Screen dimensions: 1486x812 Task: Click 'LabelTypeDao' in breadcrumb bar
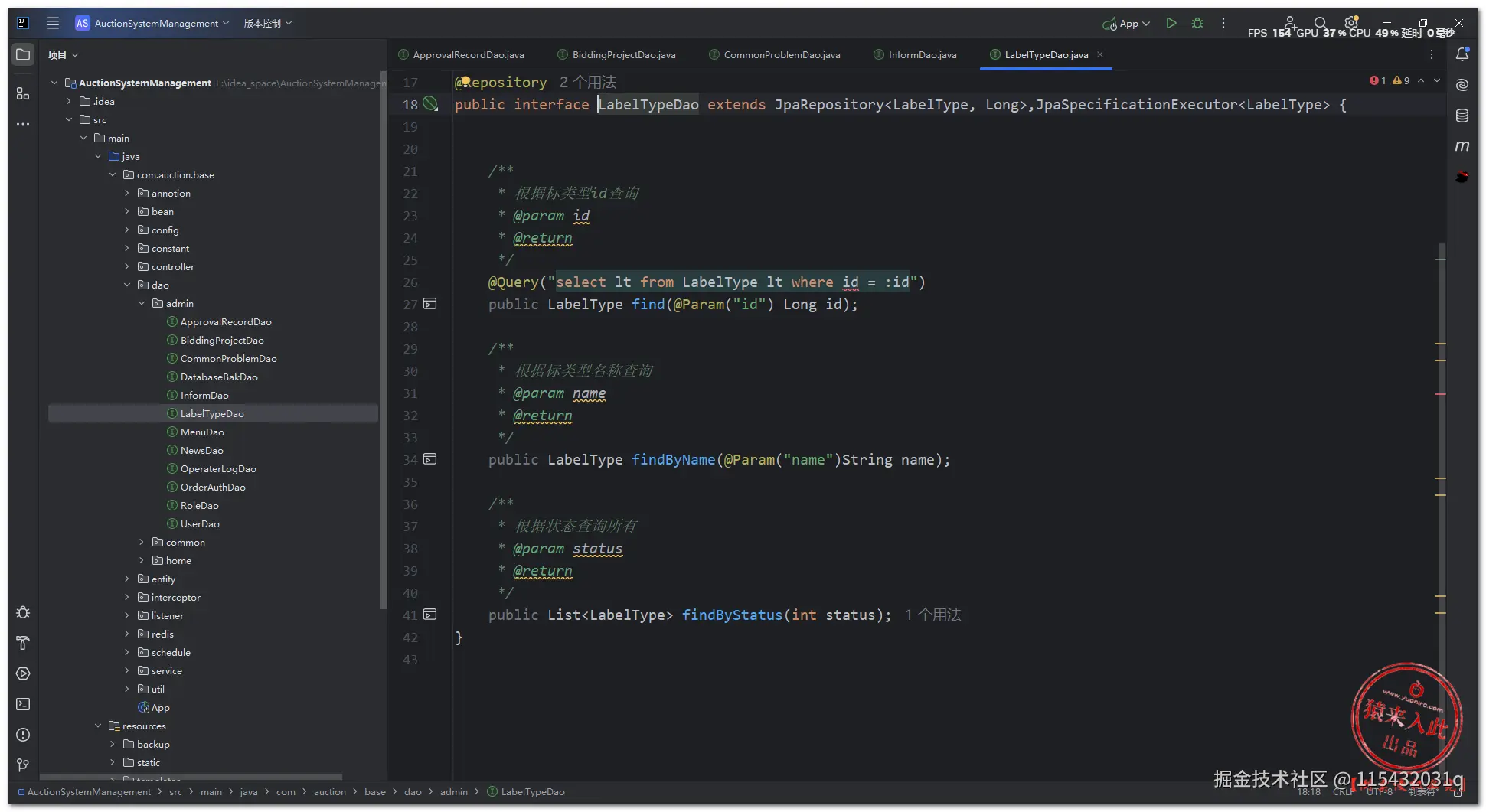coord(533,791)
